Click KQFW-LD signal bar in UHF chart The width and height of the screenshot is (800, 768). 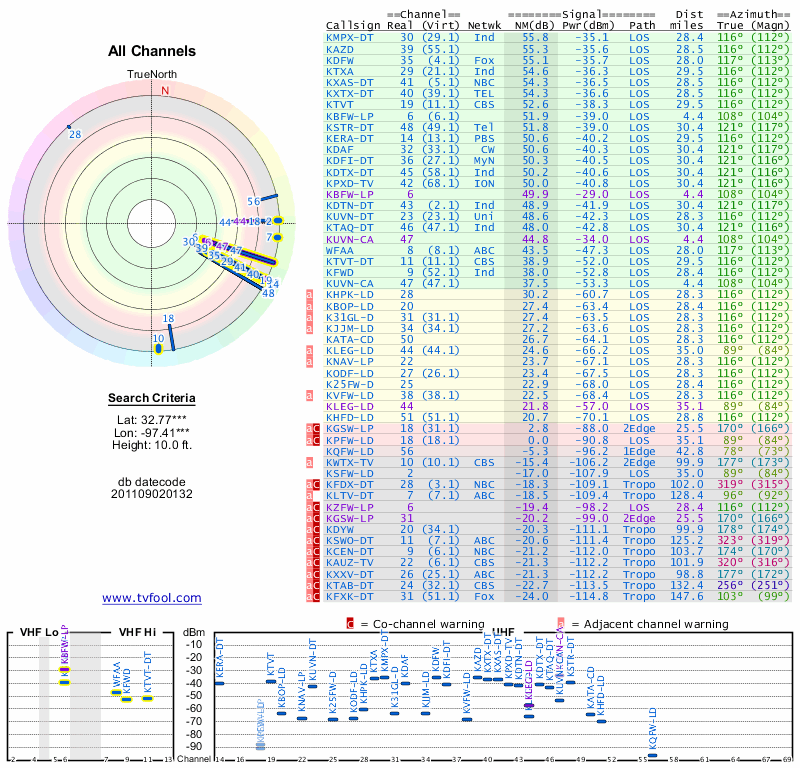click(653, 756)
